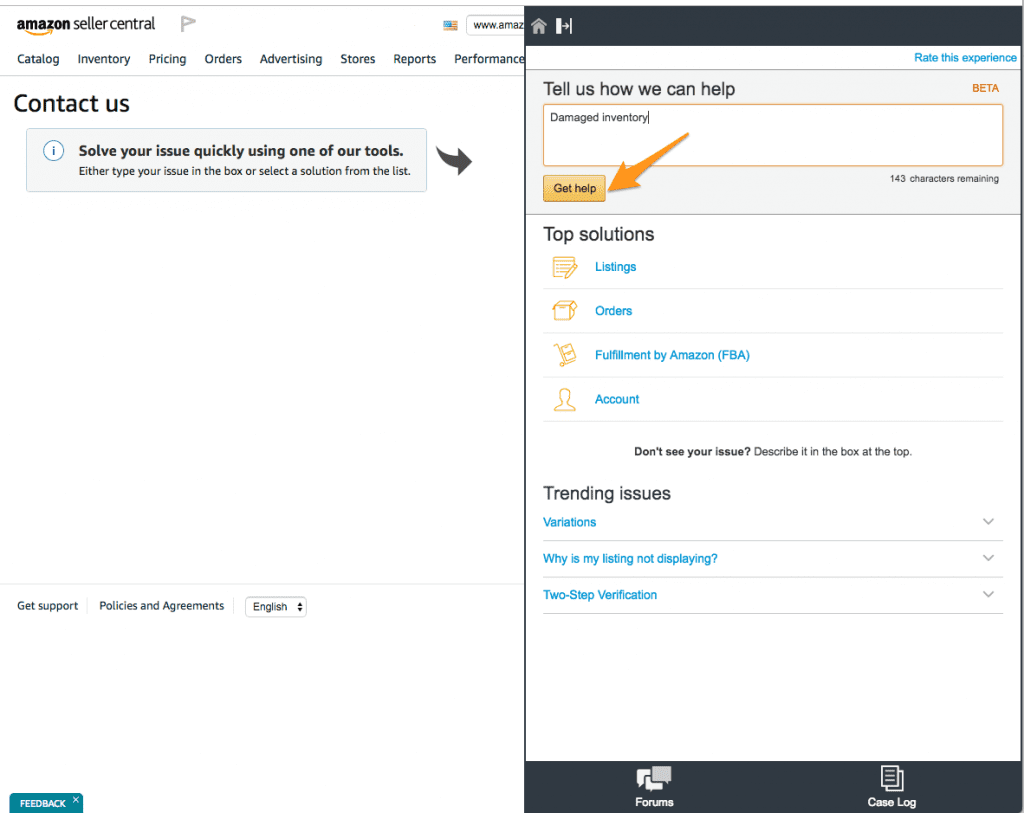Click the Listings notepad icon
1024x813 pixels.
click(x=565, y=267)
